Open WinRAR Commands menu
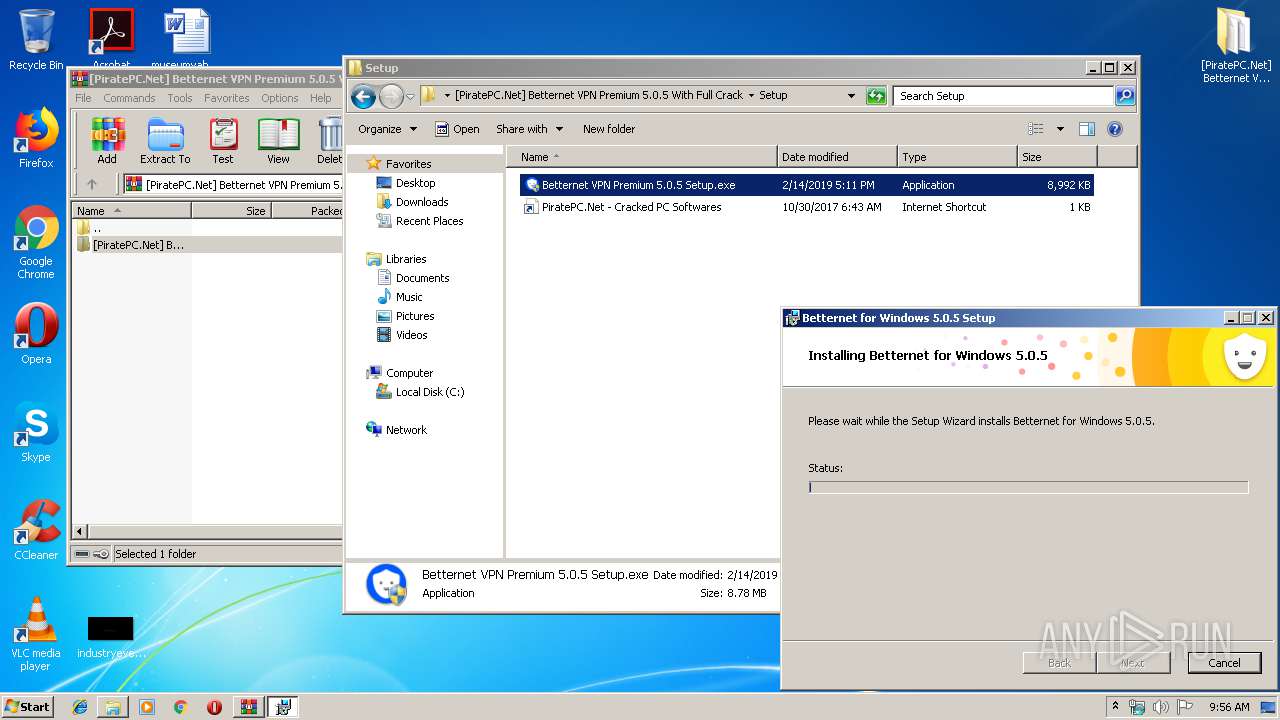The width and height of the screenshot is (1280, 720). pyautogui.click(x=129, y=98)
